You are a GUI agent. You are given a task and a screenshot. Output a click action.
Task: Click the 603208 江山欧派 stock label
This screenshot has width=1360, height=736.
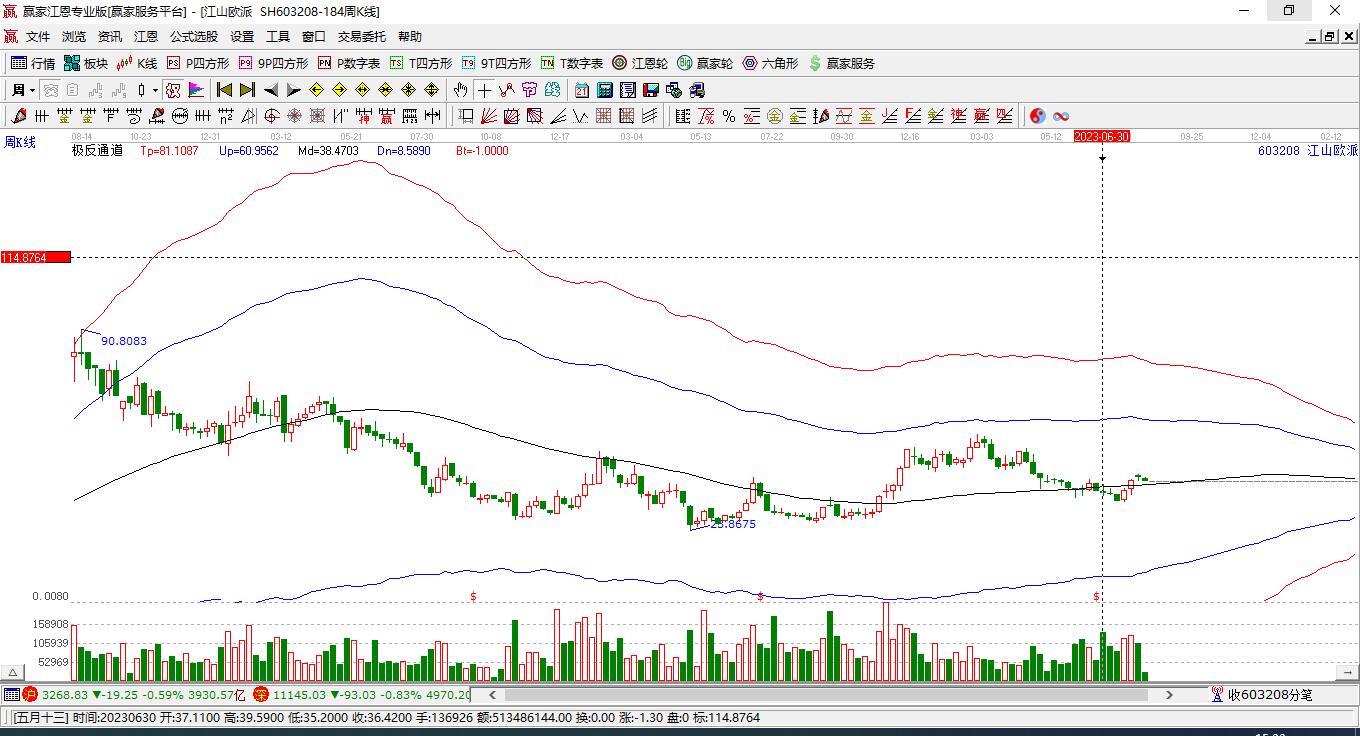pyautogui.click(x=1307, y=151)
